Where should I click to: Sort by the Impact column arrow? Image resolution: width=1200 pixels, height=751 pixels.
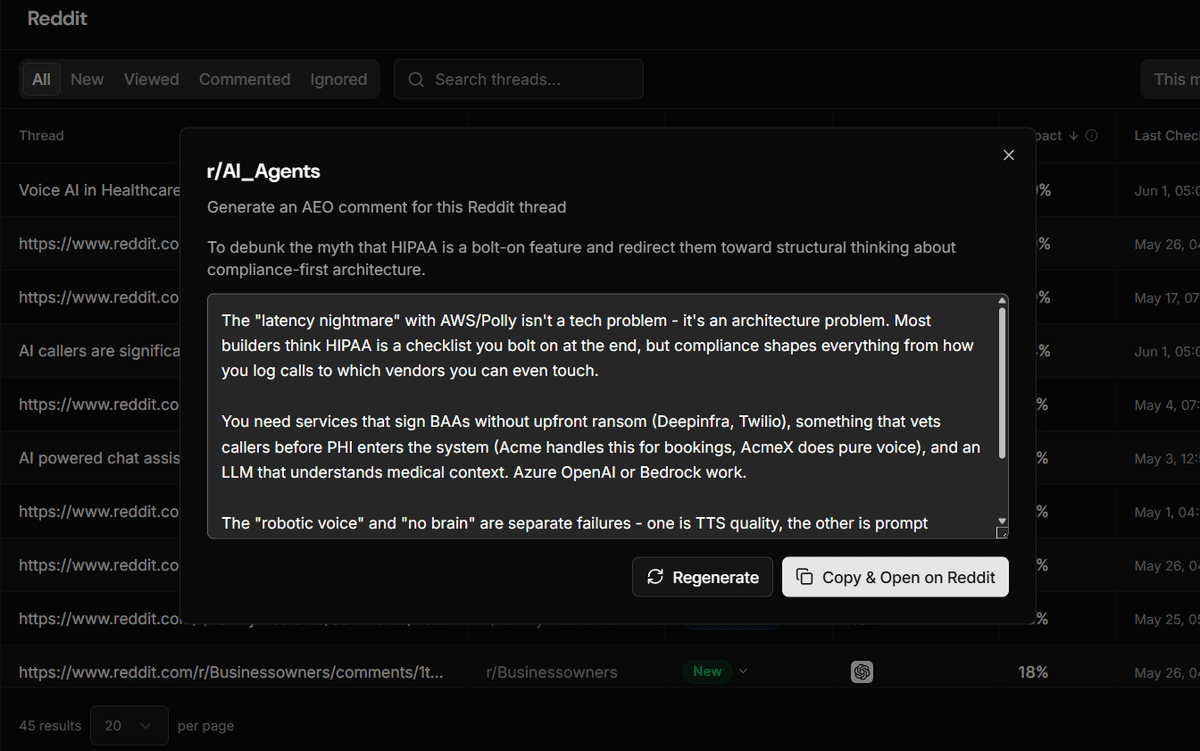(x=1073, y=135)
